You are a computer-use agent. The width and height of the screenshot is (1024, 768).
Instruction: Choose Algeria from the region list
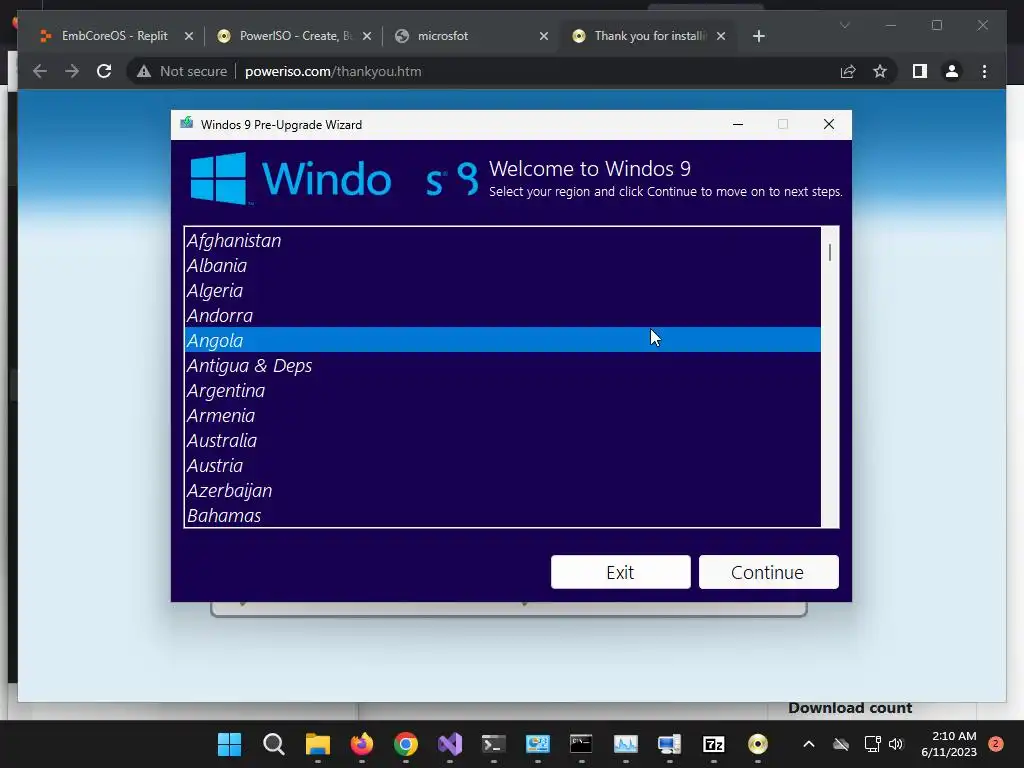503,291
